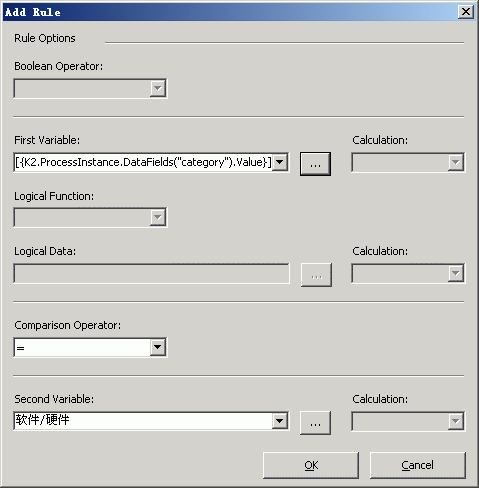Click the Second Variable label
This screenshot has width=479, height=488.
click(x=54, y=399)
